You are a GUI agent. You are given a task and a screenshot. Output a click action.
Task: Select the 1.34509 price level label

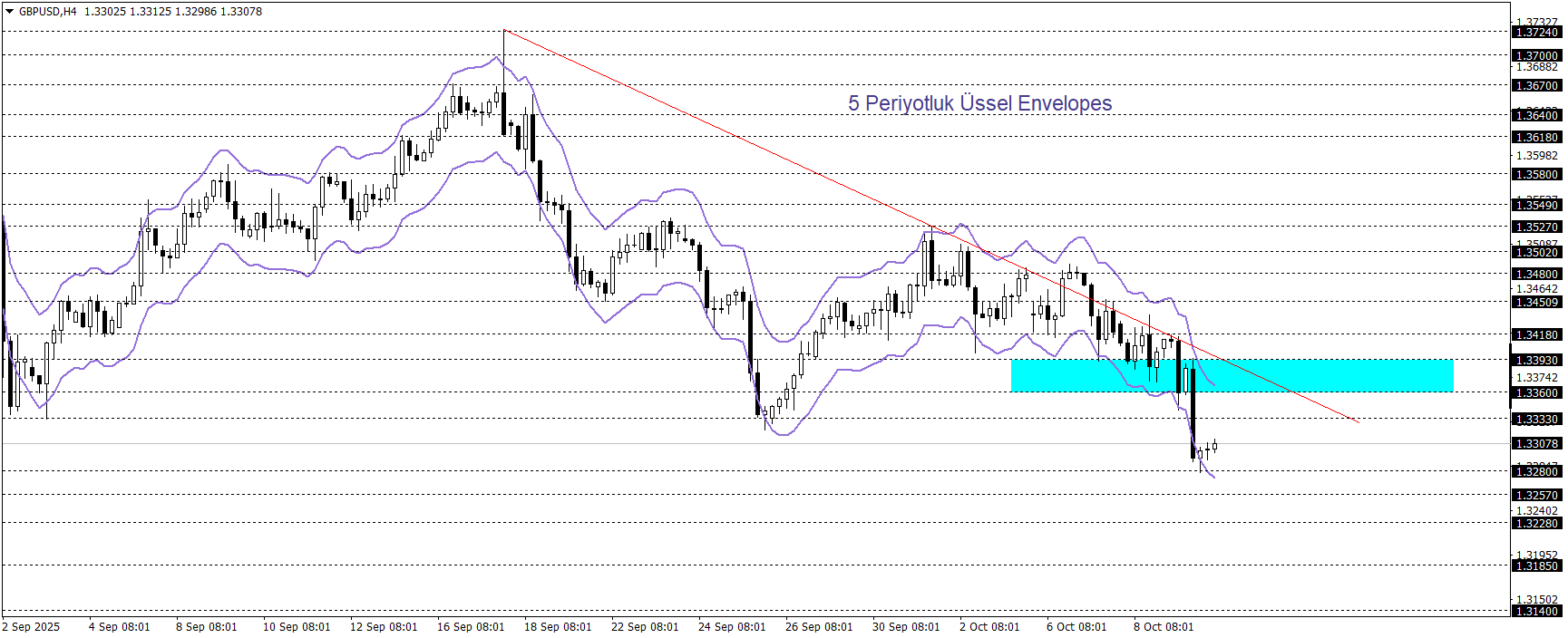[x=1536, y=303]
